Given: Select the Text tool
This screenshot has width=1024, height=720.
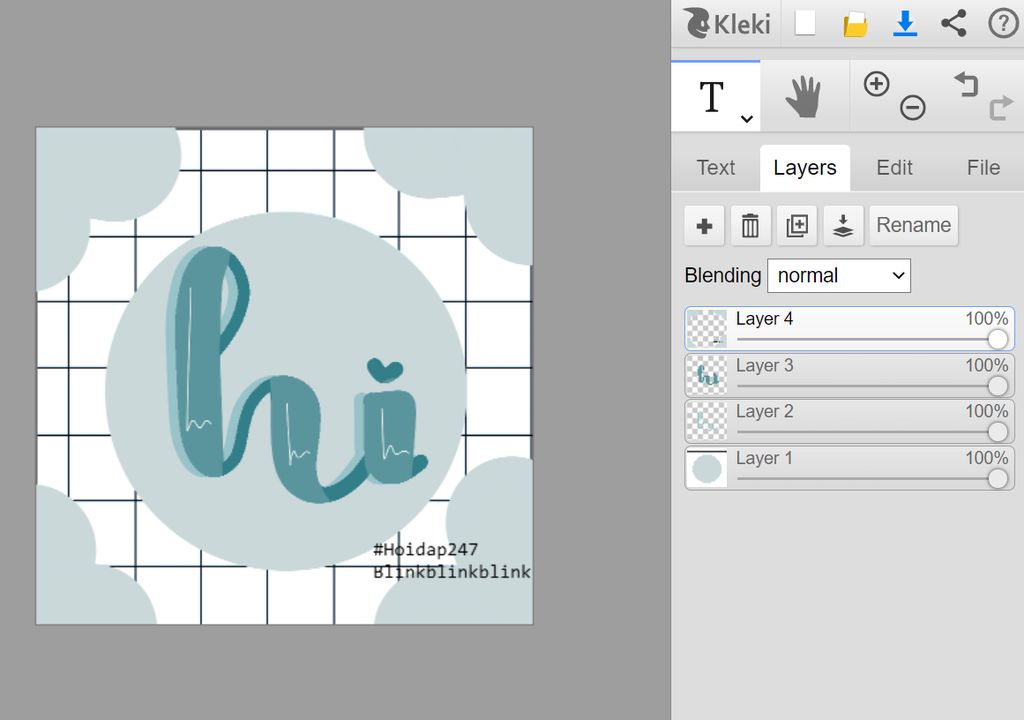Looking at the screenshot, I should pos(716,97).
